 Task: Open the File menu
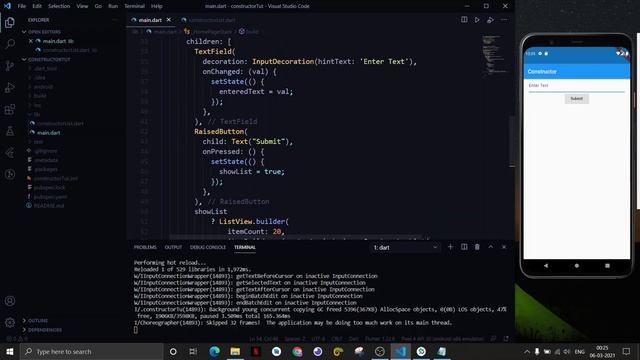(x=22, y=6)
